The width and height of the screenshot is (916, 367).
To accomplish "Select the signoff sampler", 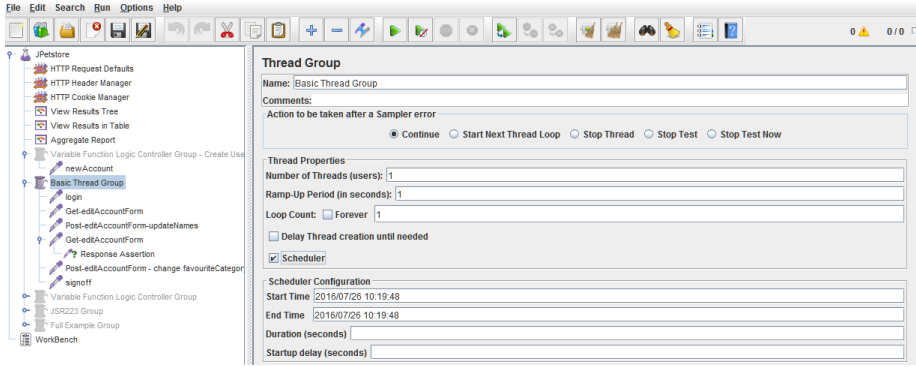I will pyautogui.click(x=78, y=282).
